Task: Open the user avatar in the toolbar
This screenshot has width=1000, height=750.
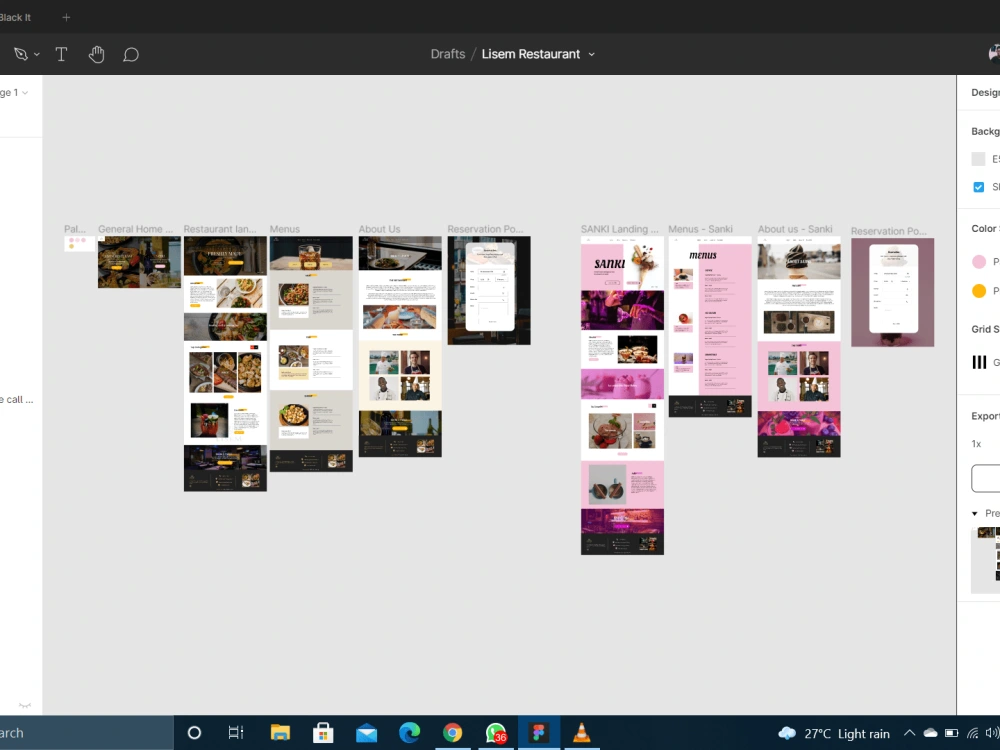Action: [994, 54]
